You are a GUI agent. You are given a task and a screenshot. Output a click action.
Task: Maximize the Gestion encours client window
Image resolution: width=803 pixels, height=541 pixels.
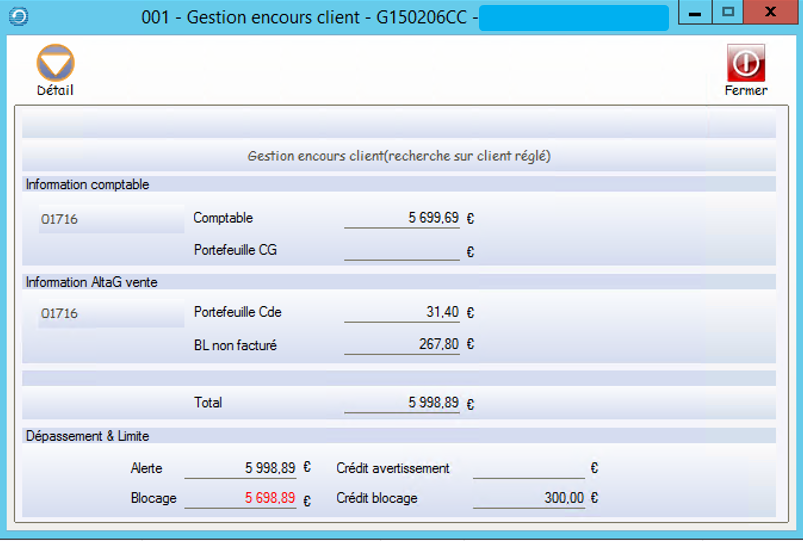click(x=729, y=13)
